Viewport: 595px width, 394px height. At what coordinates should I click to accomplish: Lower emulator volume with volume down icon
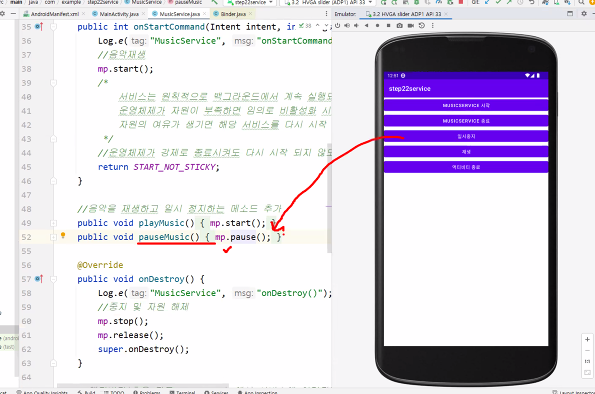tap(356, 25)
